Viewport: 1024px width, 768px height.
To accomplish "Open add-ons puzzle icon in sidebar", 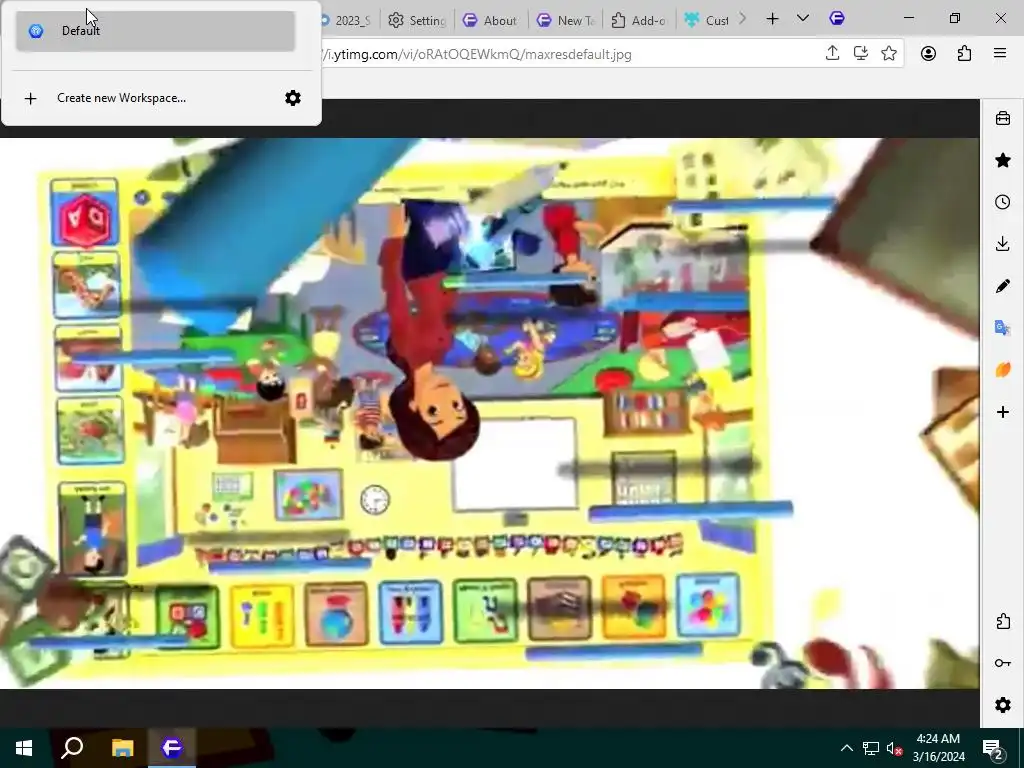I will [x=1002, y=621].
